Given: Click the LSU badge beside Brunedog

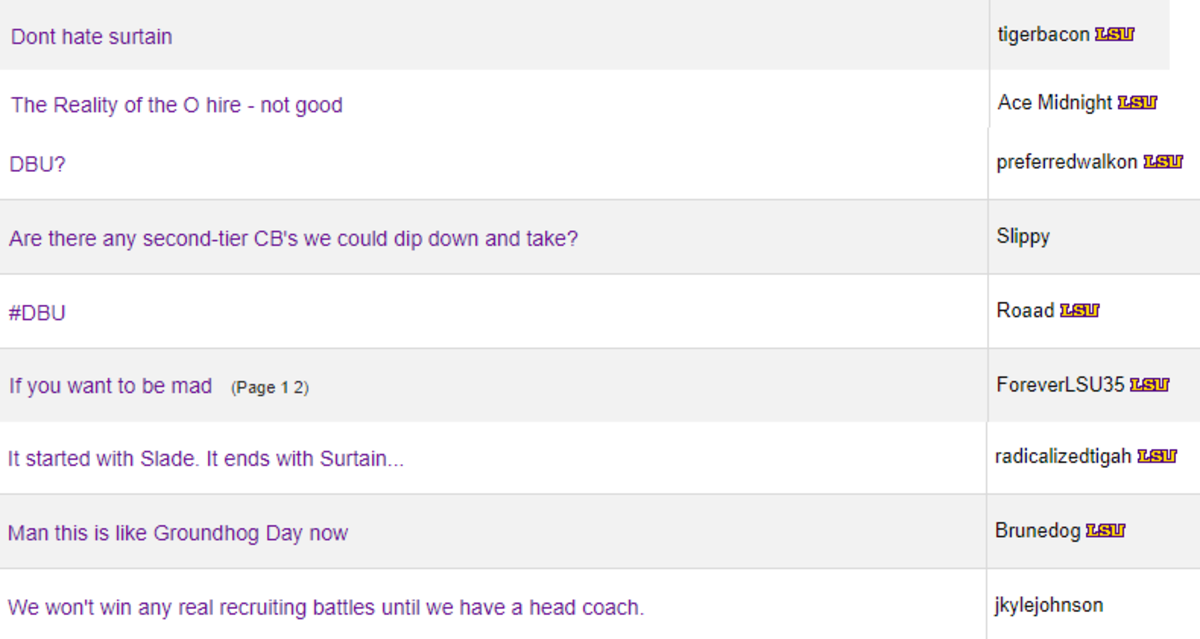Looking at the screenshot, I should [x=1105, y=531].
